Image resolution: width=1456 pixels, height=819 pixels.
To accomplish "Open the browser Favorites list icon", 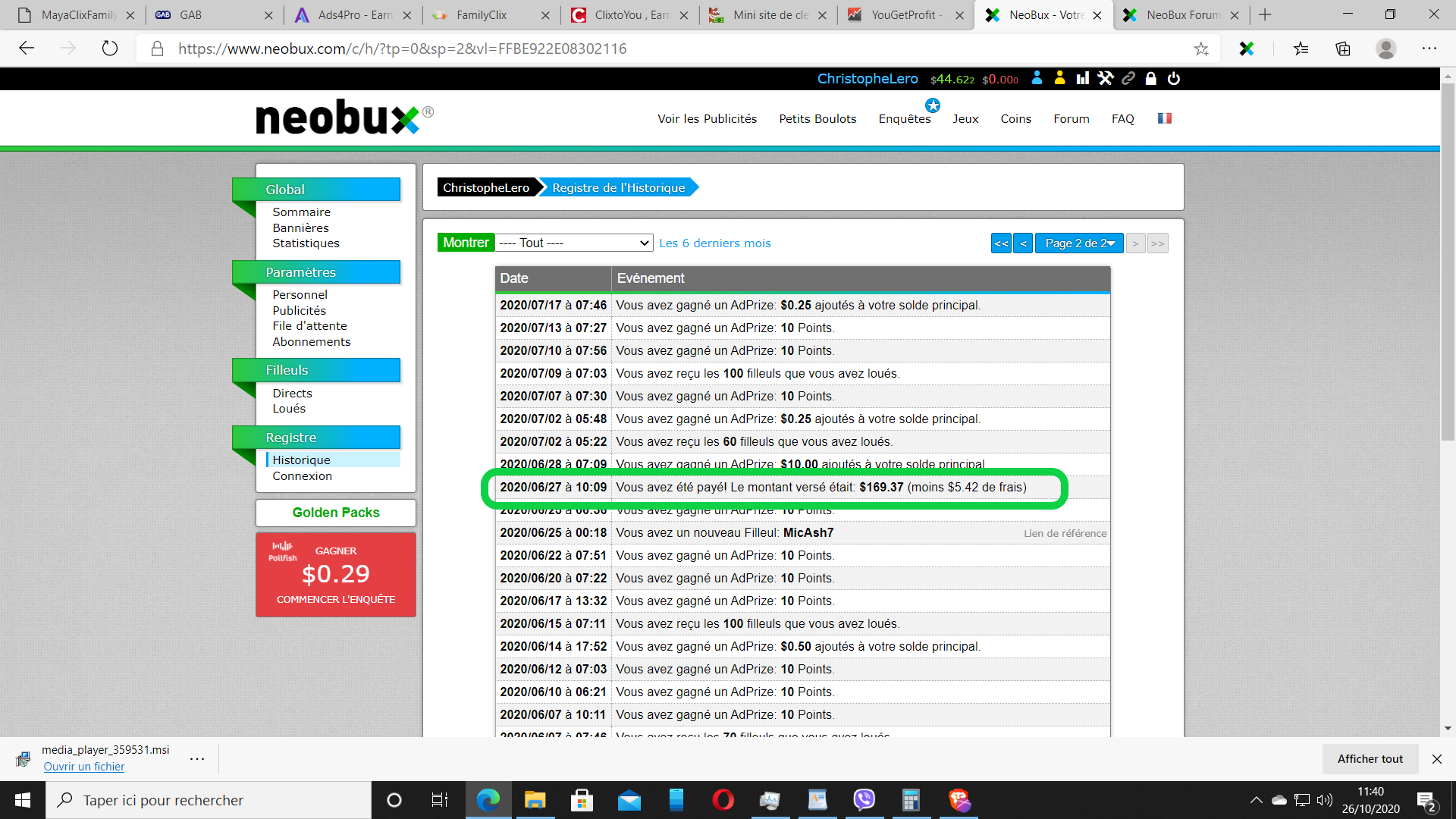I will (x=1301, y=49).
